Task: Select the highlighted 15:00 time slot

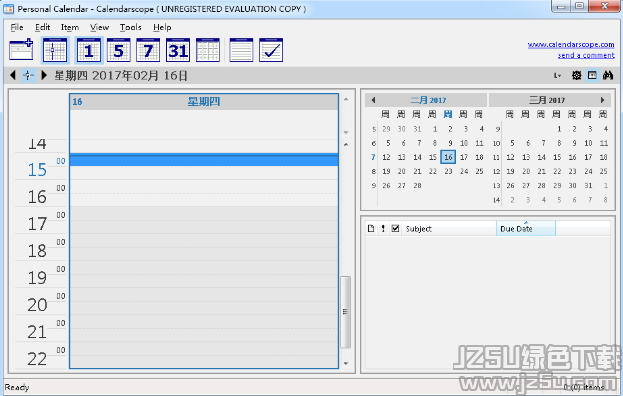Action: click(204, 160)
